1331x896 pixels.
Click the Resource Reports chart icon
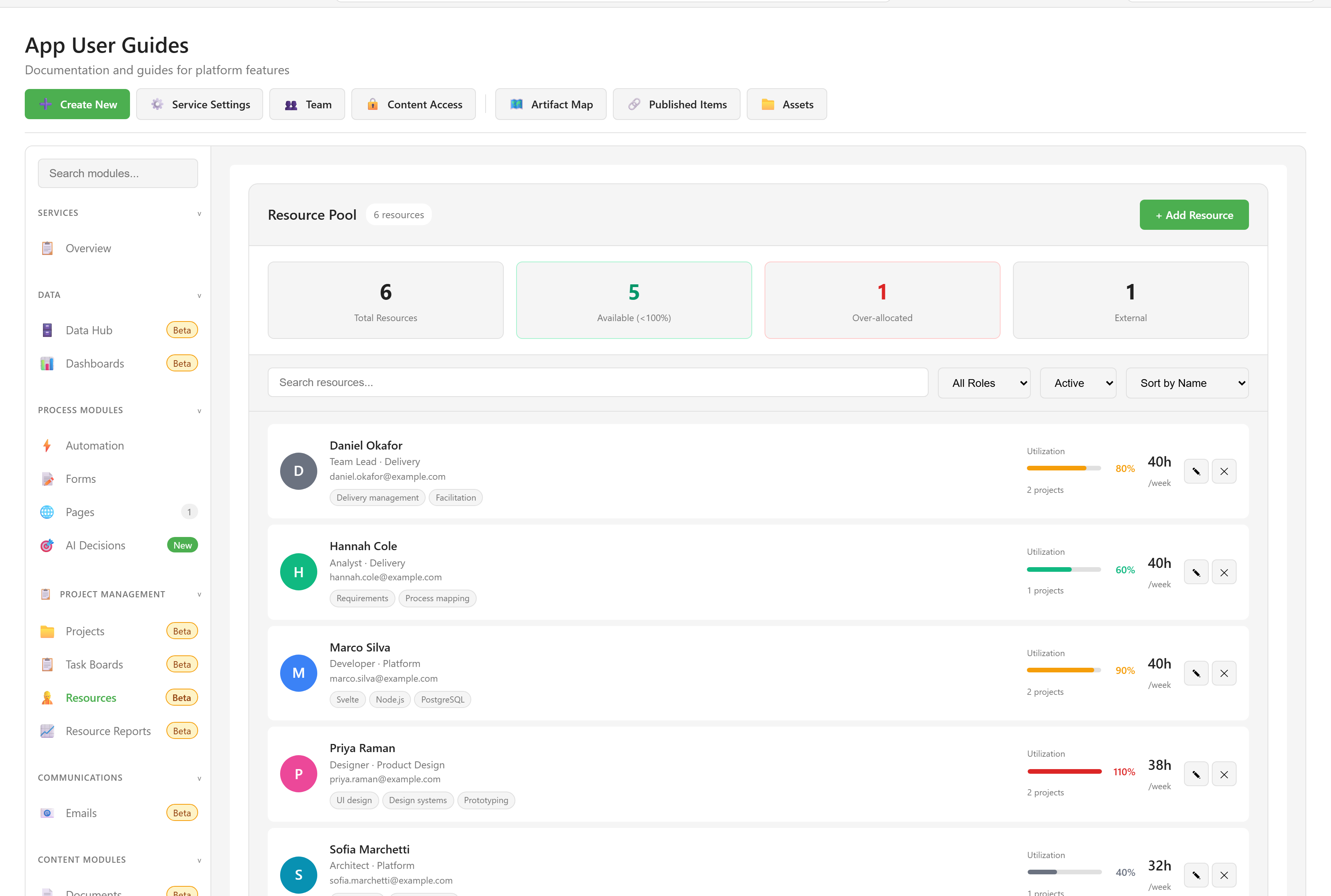click(47, 731)
